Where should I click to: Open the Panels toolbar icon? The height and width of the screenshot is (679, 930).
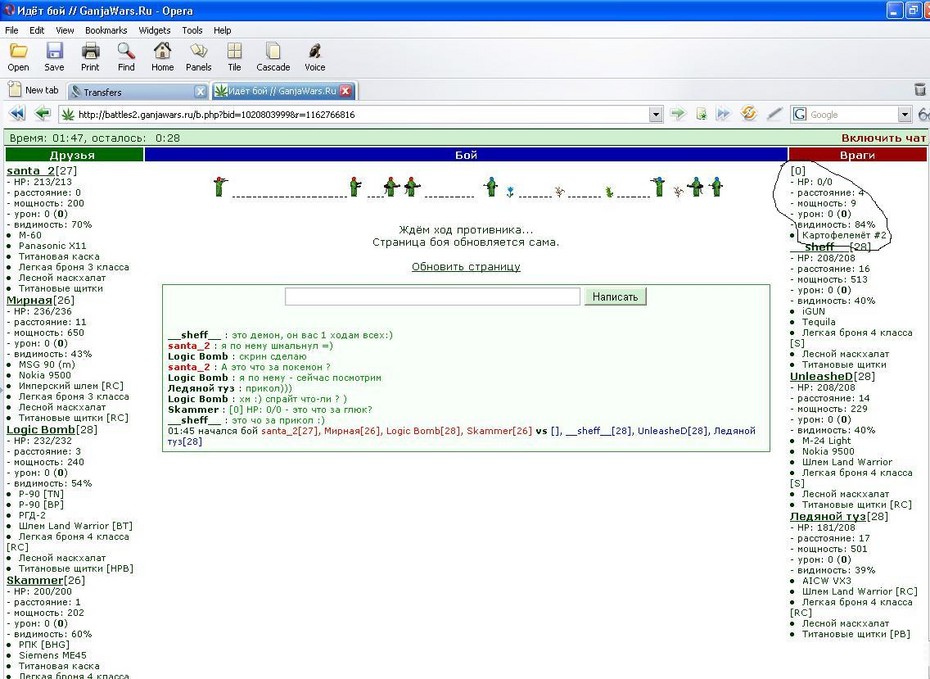click(199, 51)
